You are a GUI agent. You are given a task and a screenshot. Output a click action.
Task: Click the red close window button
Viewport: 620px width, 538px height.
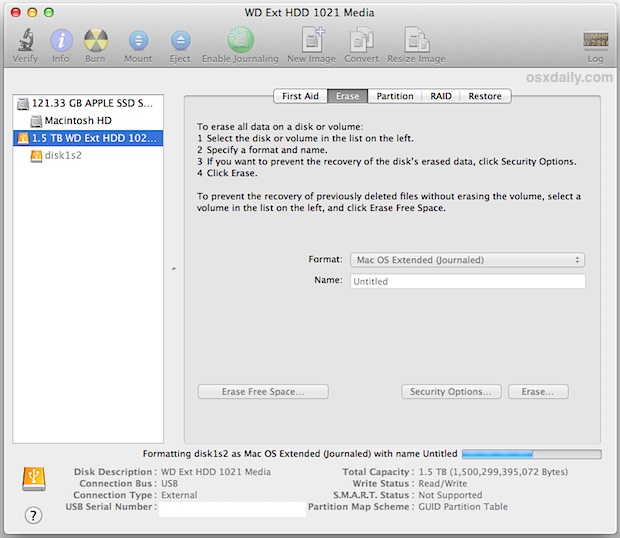coord(16,13)
